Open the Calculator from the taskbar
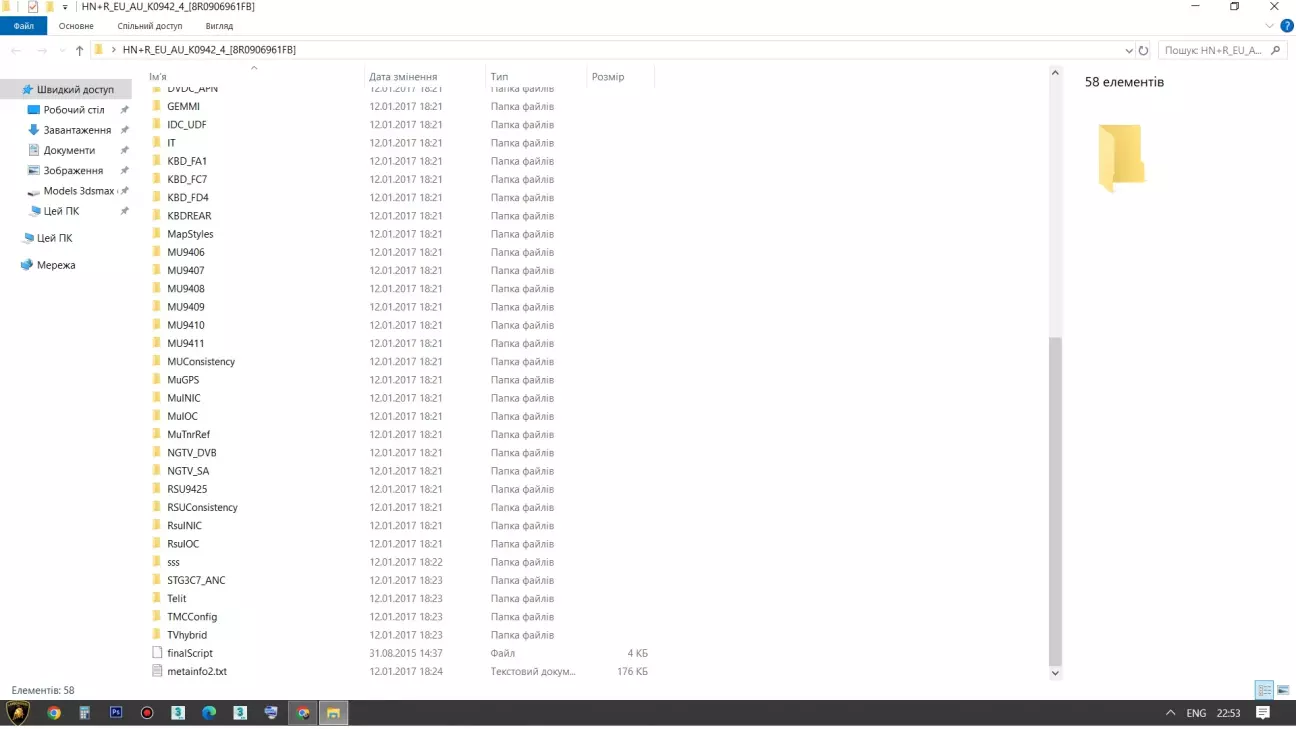This screenshot has width=1296, height=729. click(x=85, y=713)
